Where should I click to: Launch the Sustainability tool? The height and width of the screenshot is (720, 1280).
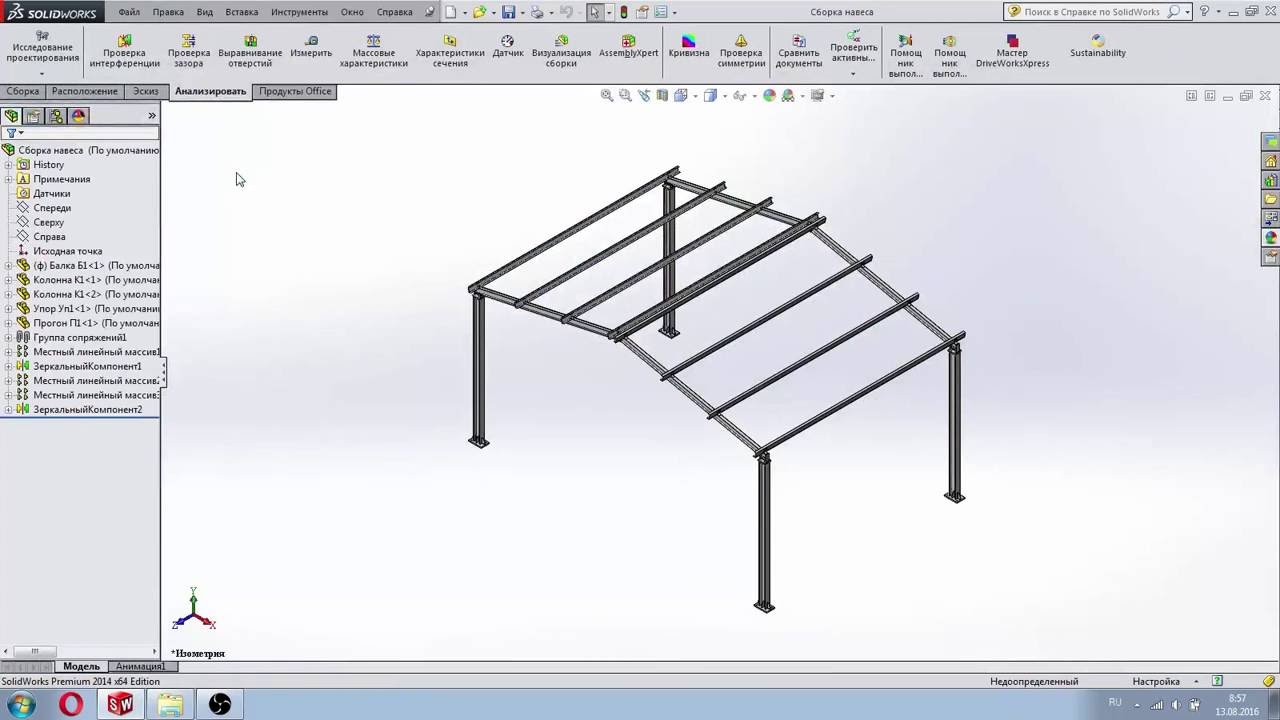pyautogui.click(x=1098, y=47)
